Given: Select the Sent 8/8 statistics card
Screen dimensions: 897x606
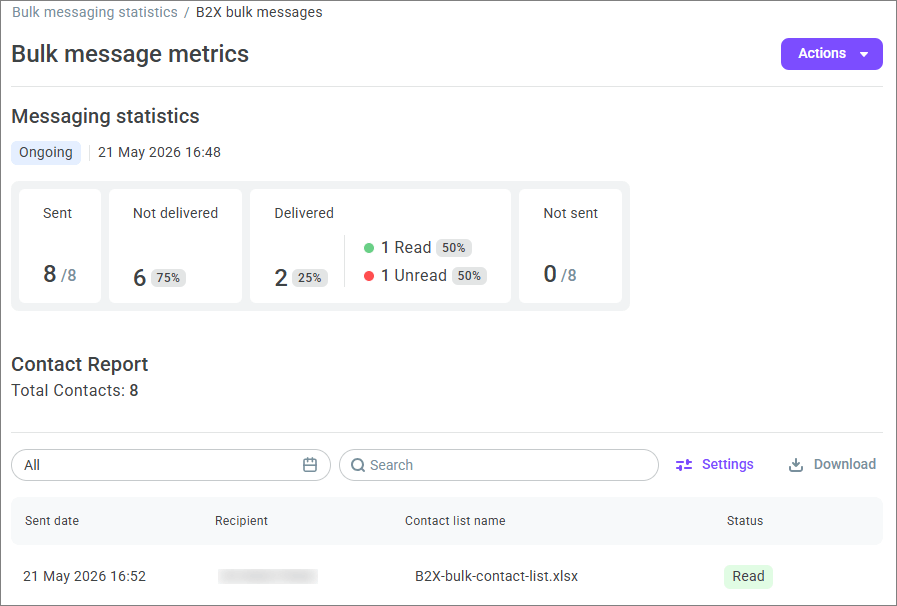Looking at the screenshot, I should (60, 246).
